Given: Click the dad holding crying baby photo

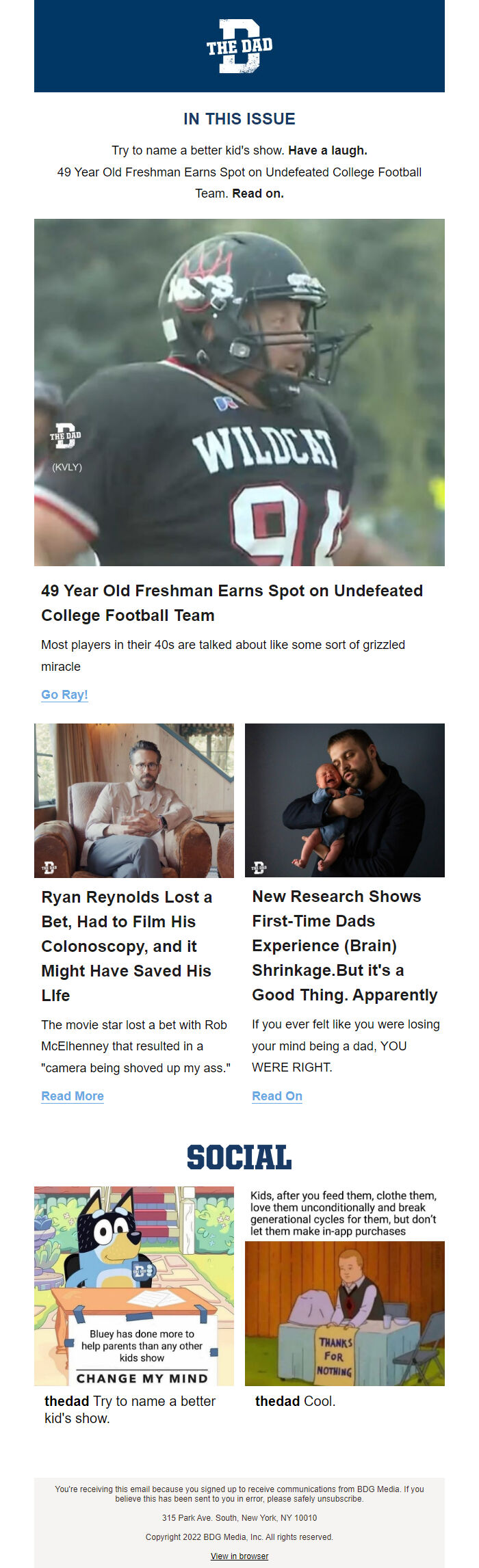Looking at the screenshot, I should [x=345, y=800].
